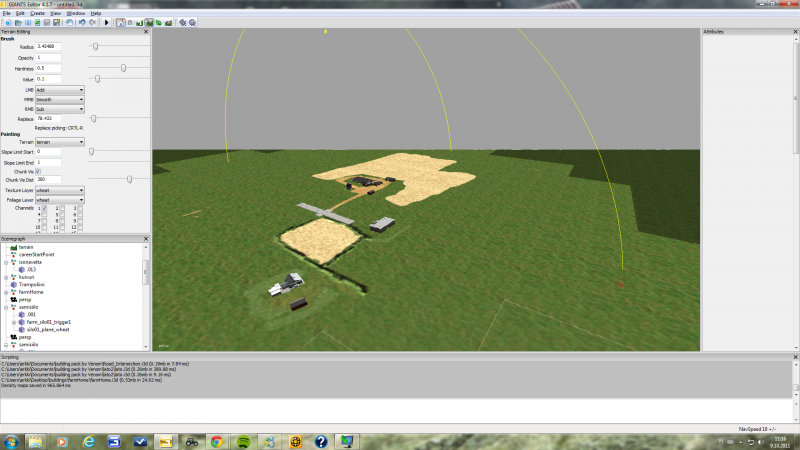Image resolution: width=800 pixels, height=450 pixels.
Task: Click the Open file toolbar icon
Action: pos(18,22)
